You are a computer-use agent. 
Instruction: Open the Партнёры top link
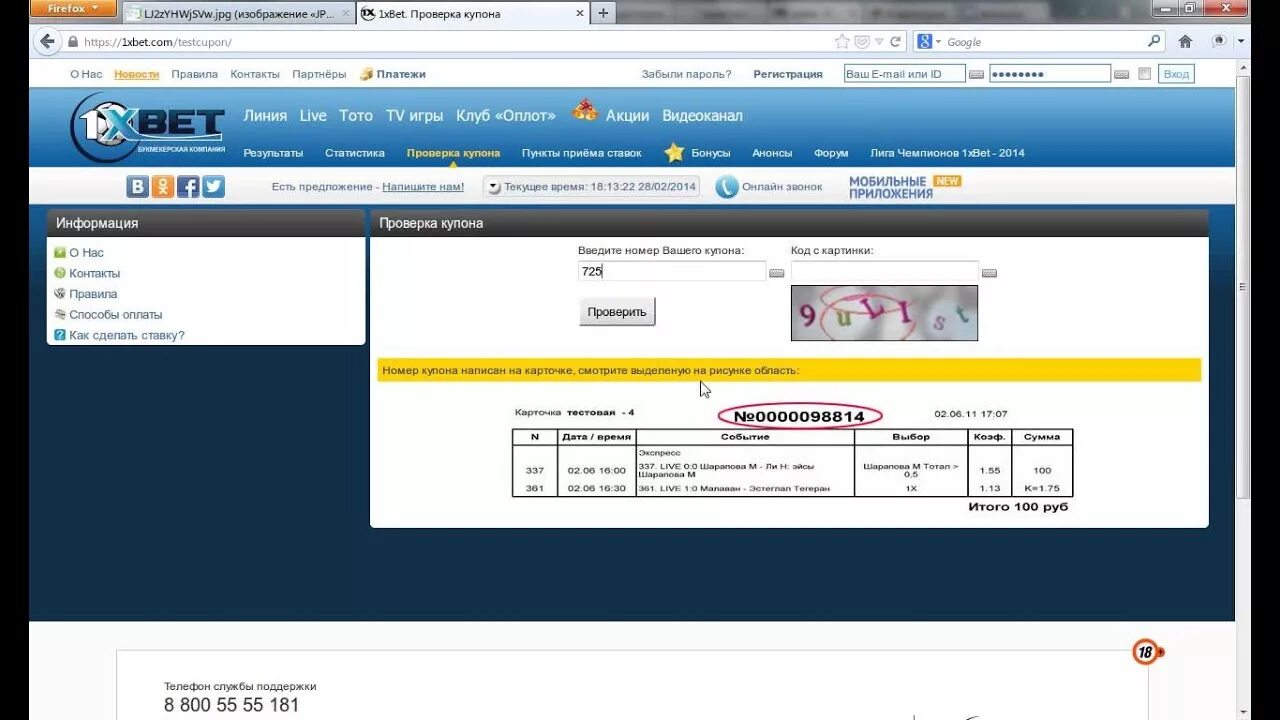(319, 74)
